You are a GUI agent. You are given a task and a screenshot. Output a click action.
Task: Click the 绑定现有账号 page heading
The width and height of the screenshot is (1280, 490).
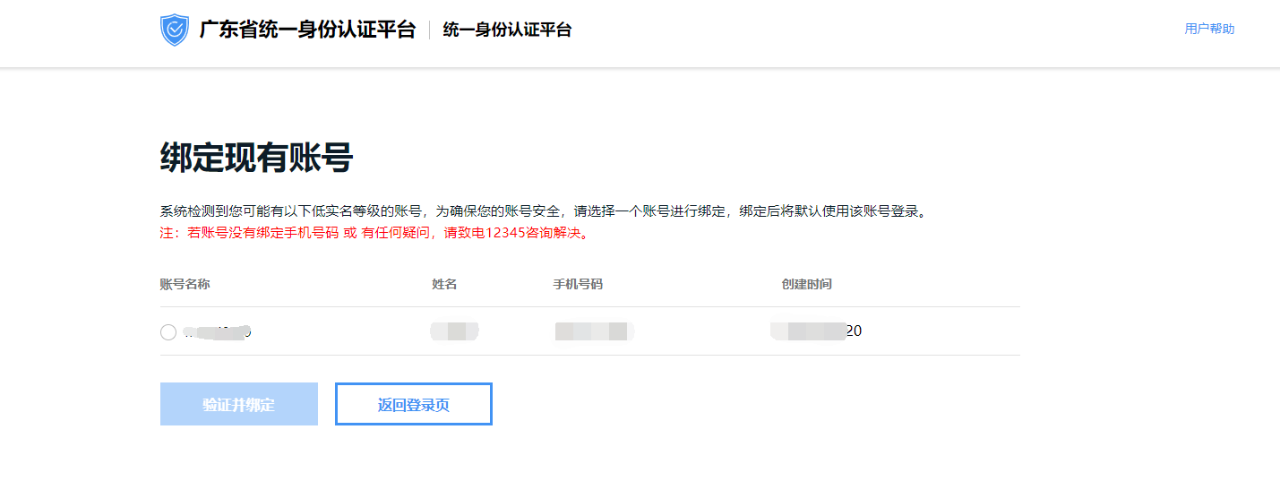point(256,159)
